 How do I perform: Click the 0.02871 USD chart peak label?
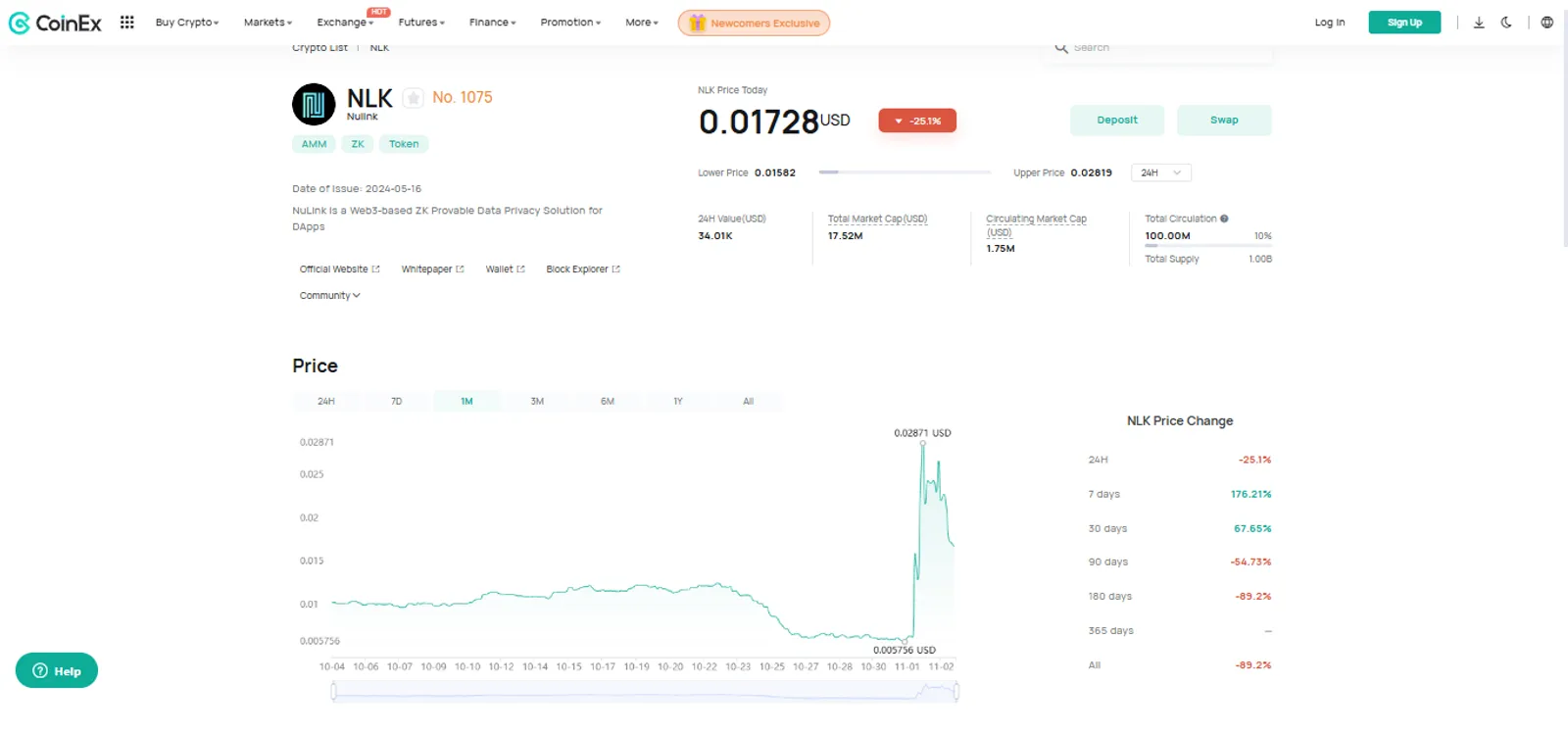pos(922,433)
